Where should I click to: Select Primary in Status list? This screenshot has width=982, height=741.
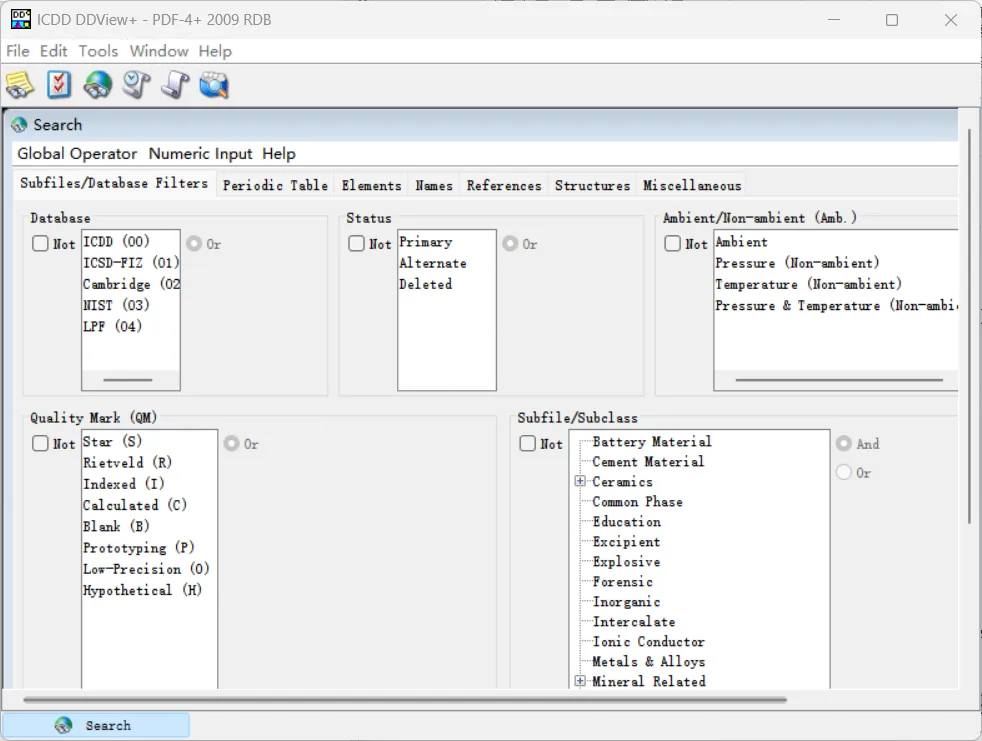(426, 242)
